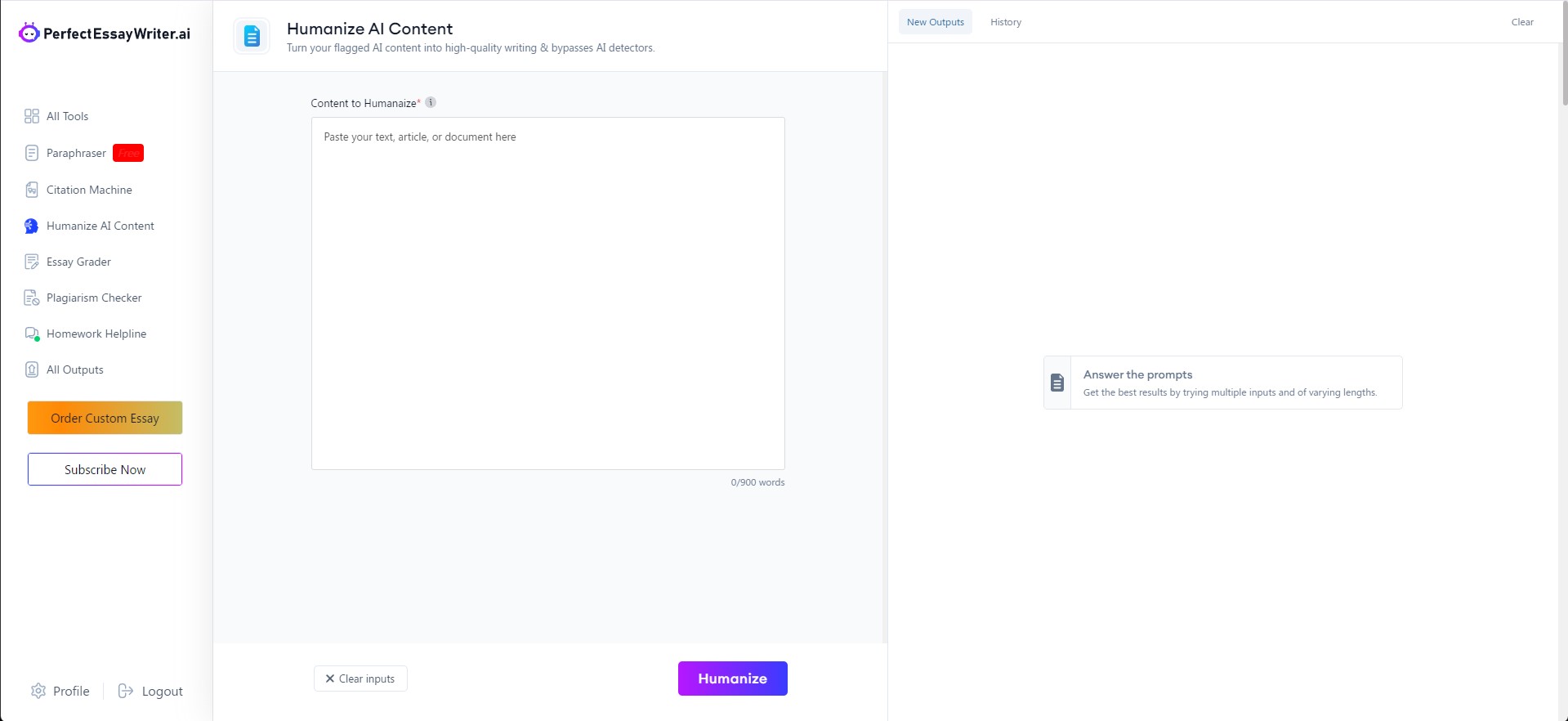Switch to the New Outputs tab
Image resolution: width=1568 pixels, height=721 pixels.
pyautogui.click(x=936, y=22)
